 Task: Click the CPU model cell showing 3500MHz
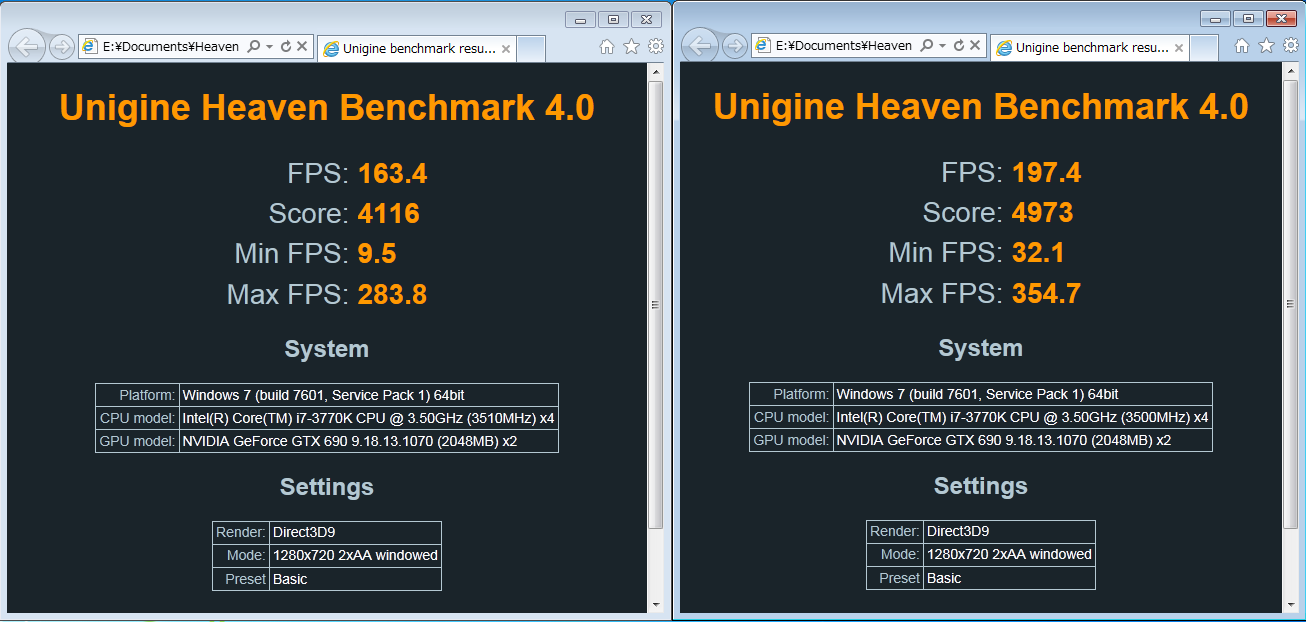[1022, 417]
